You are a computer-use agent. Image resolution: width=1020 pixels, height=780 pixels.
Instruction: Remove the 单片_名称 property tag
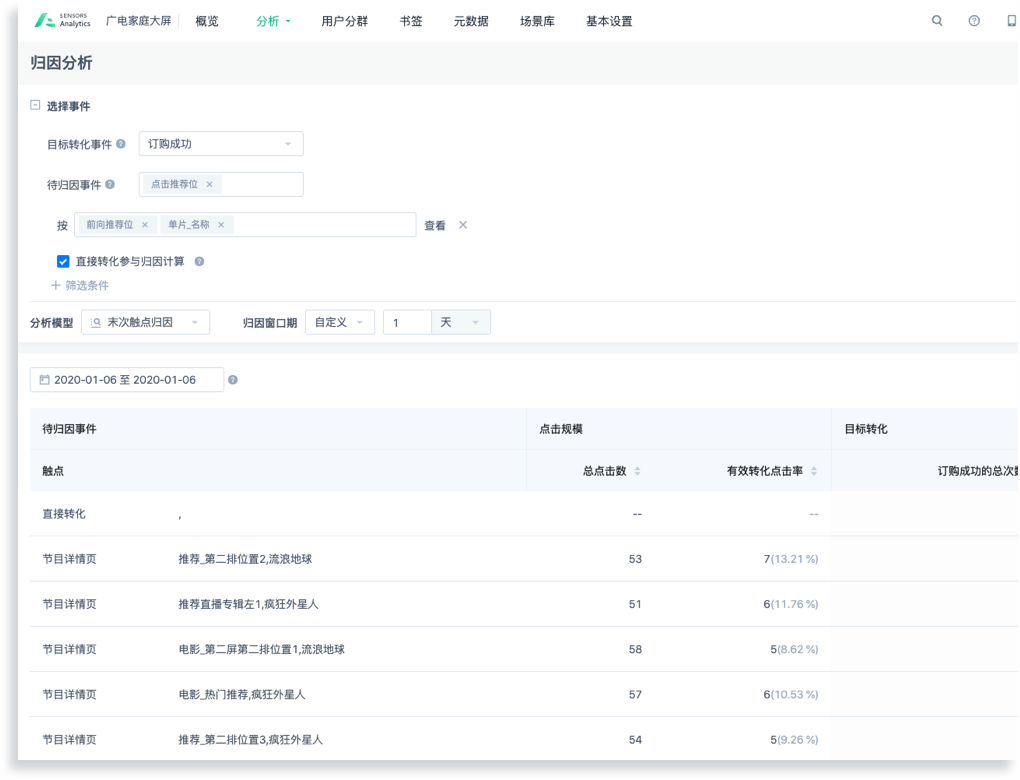coord(221,225)
